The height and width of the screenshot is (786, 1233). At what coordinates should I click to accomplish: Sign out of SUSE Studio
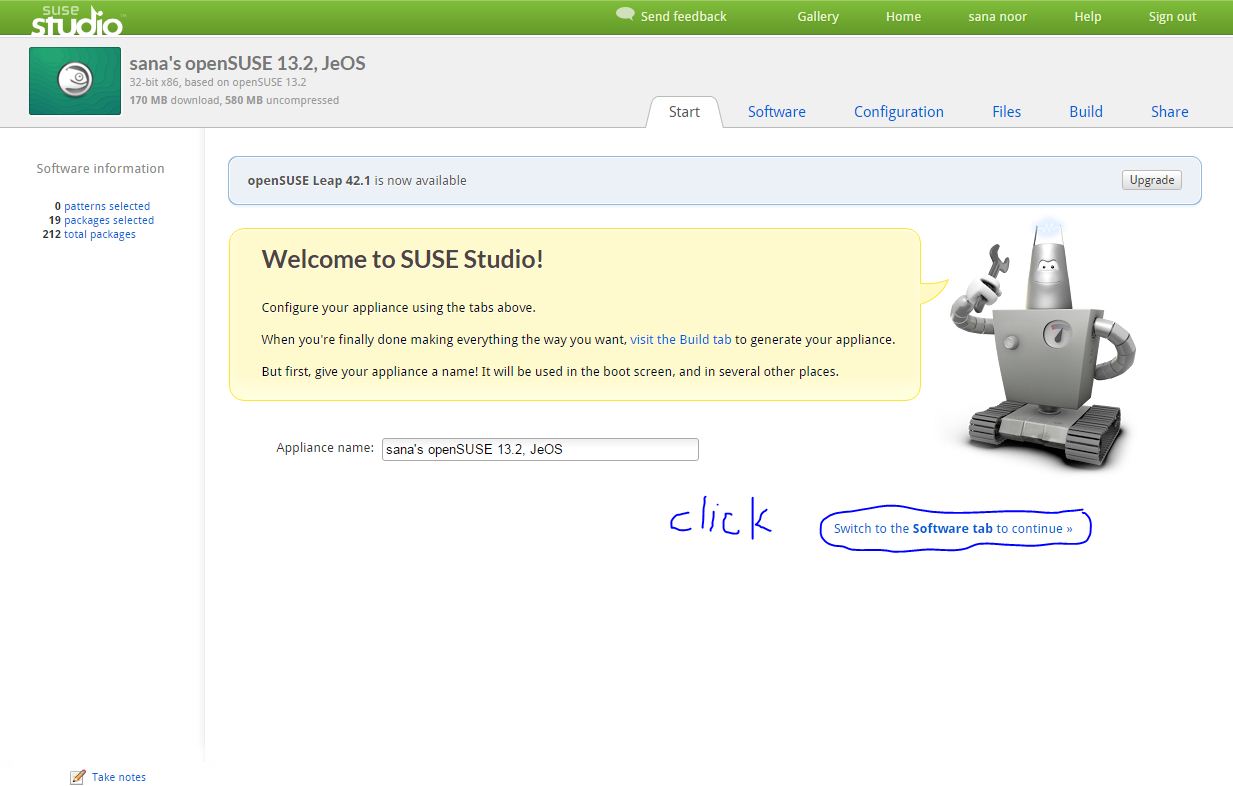(1172, 16)
